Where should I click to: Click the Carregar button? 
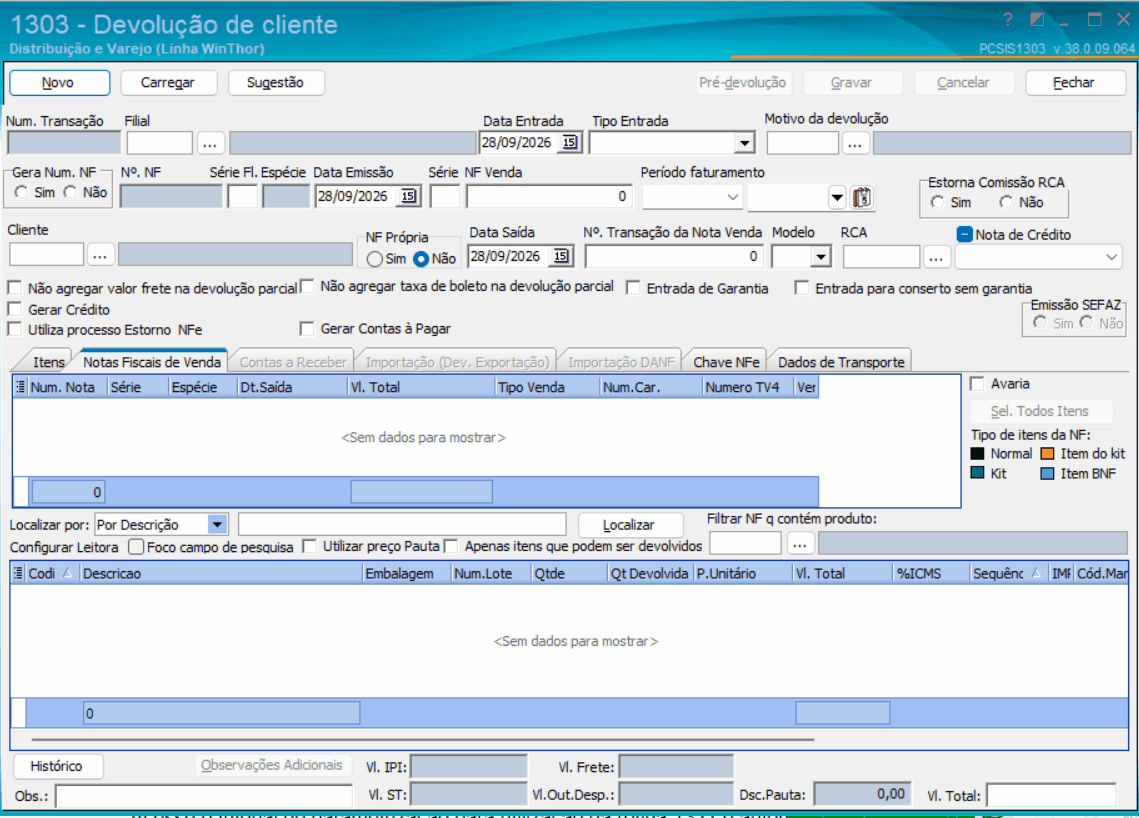click(x=168, y=83)
